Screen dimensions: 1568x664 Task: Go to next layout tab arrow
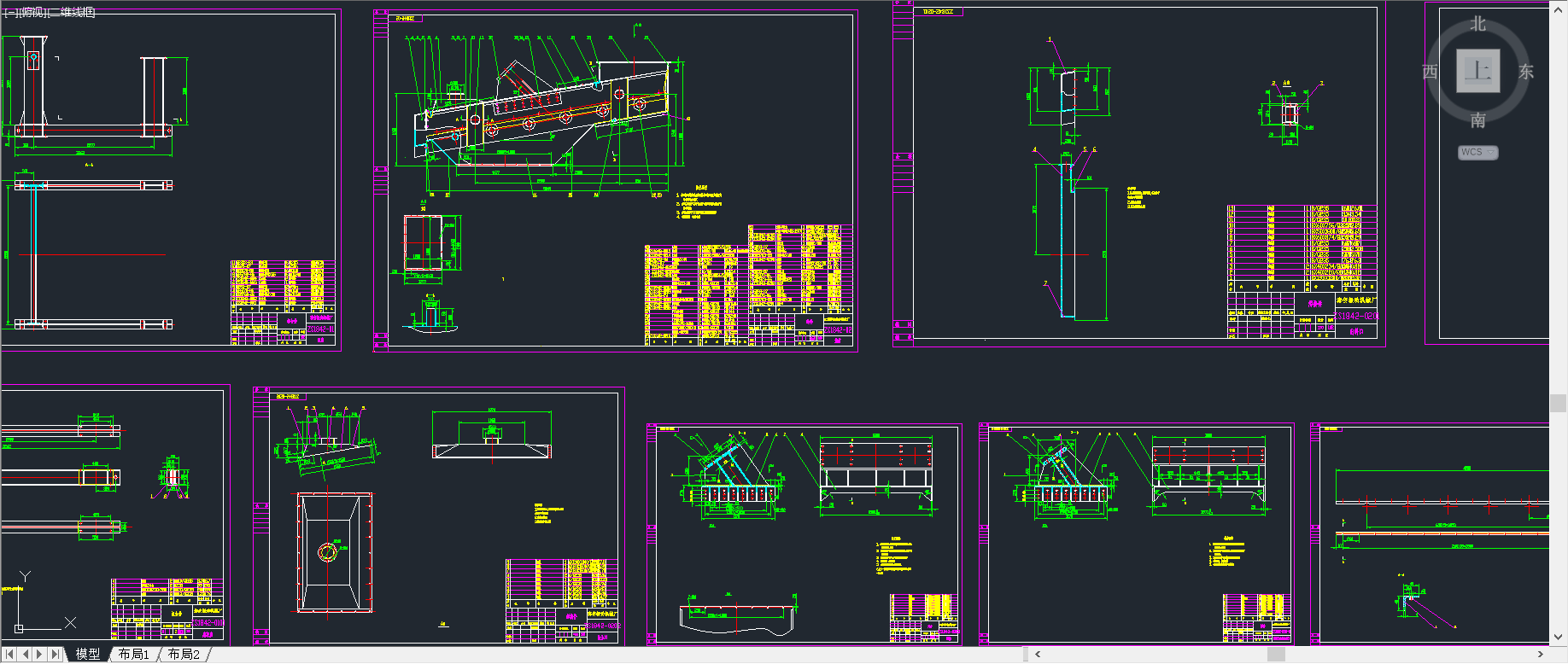pyautogui.click(x=40, y=655)
